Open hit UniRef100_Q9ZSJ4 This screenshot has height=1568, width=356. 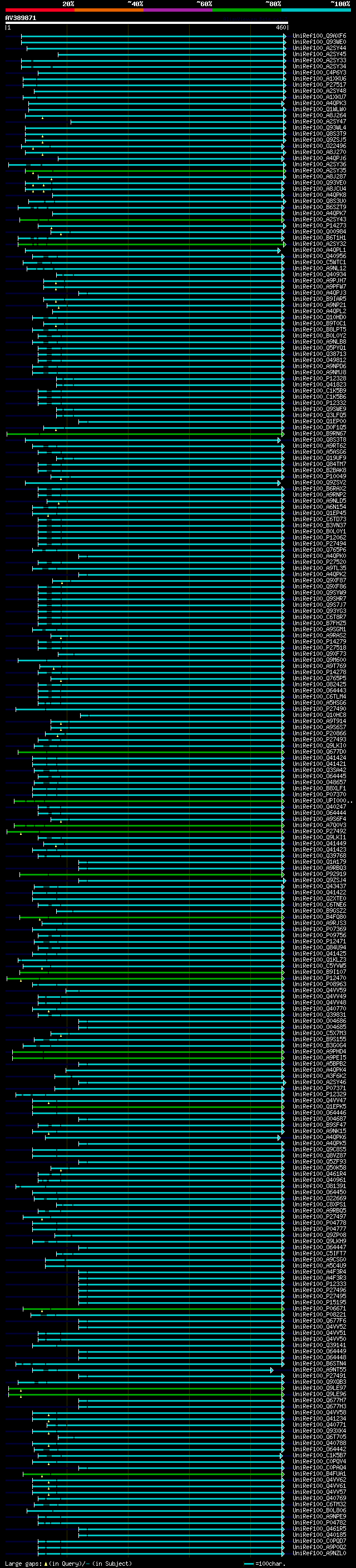pyautogui.click(x=319, y=880)
